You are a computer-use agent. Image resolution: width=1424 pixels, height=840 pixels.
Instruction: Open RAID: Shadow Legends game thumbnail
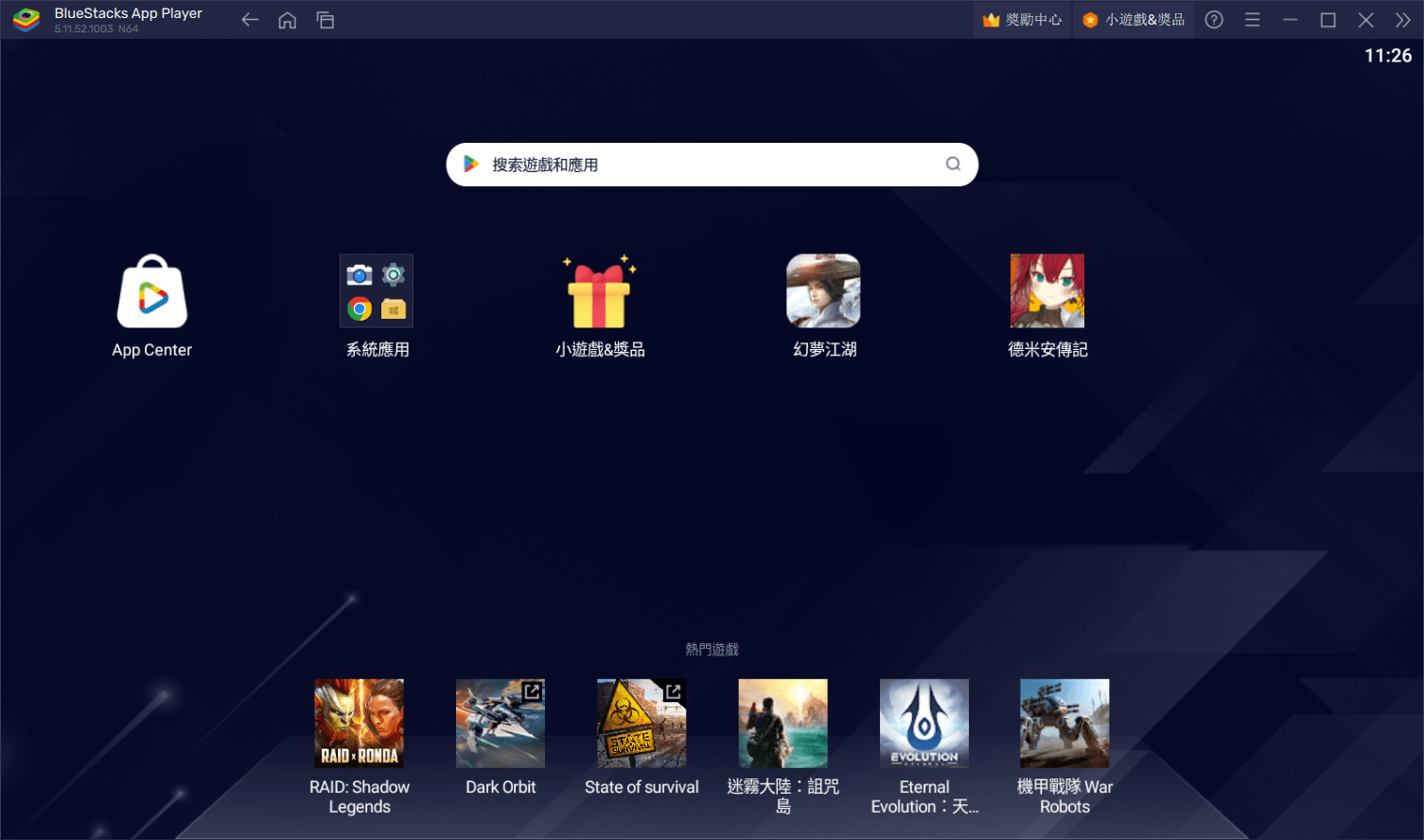point(360,724)
